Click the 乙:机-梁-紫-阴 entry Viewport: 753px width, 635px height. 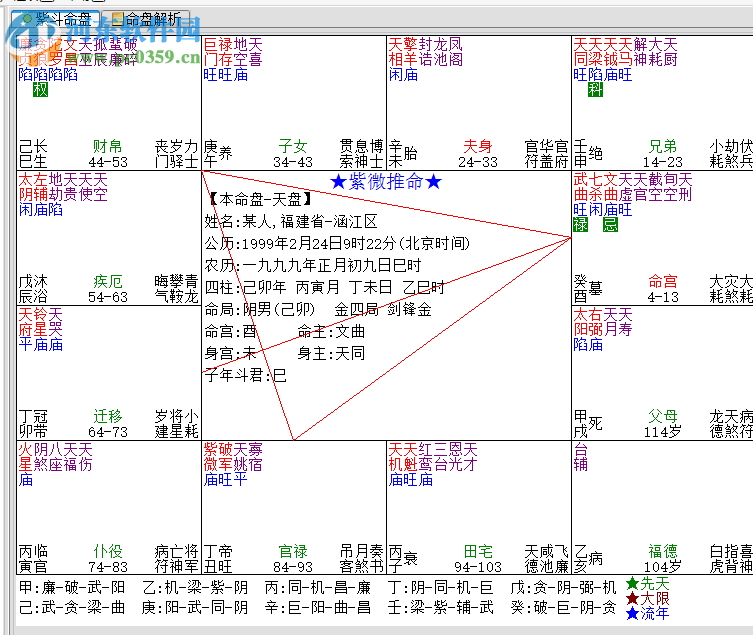coord(195,587)
